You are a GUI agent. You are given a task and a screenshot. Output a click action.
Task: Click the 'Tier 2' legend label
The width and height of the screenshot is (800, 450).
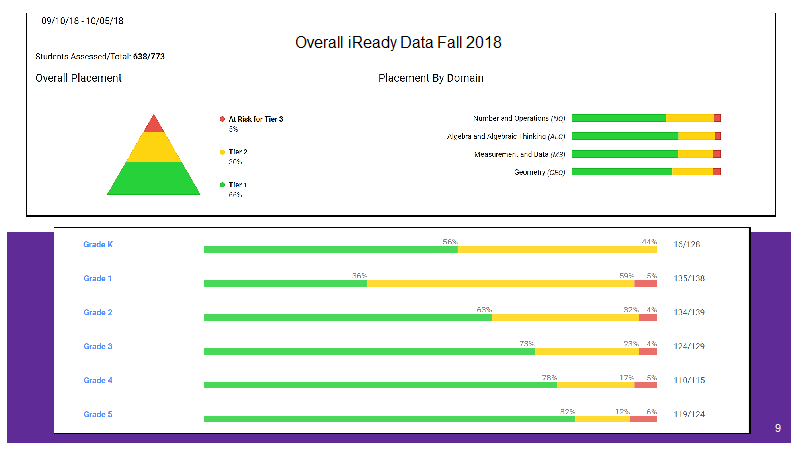point(238,152)
